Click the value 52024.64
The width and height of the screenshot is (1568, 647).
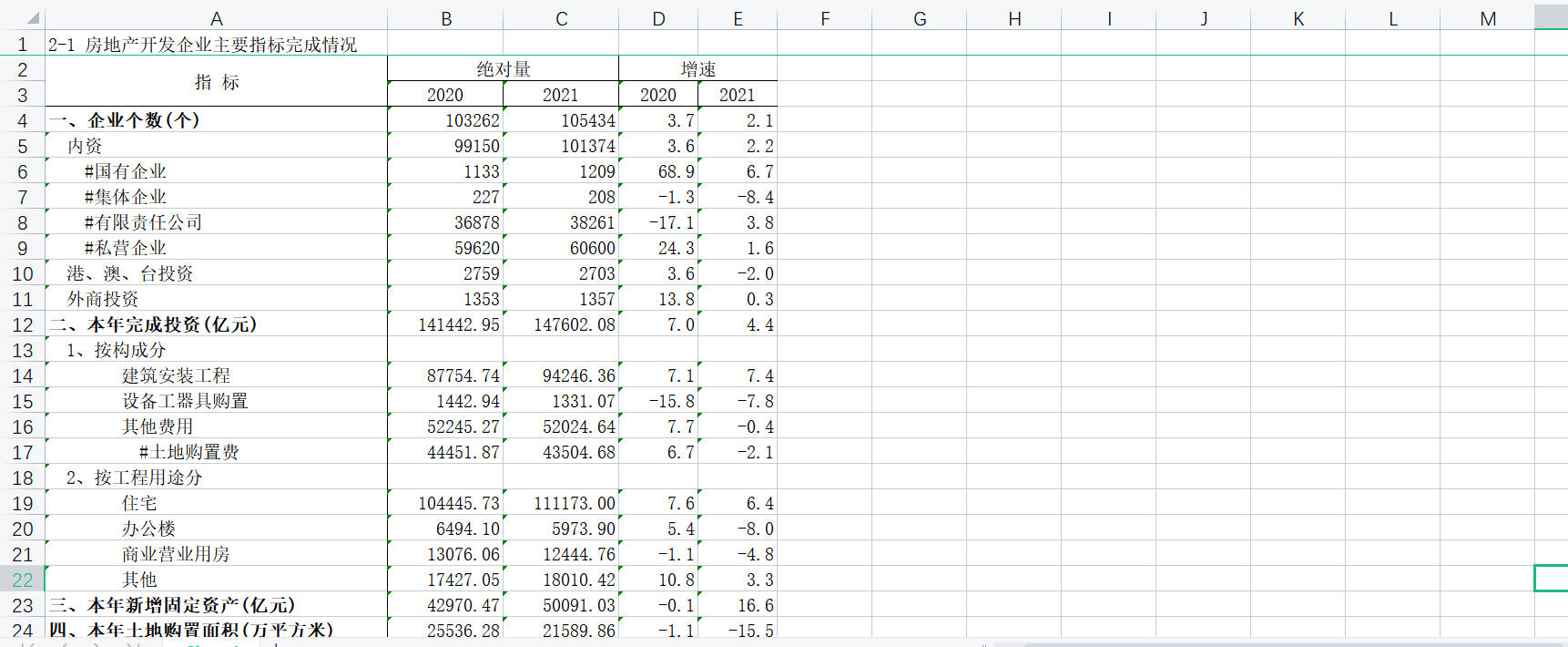click(579, 426)
